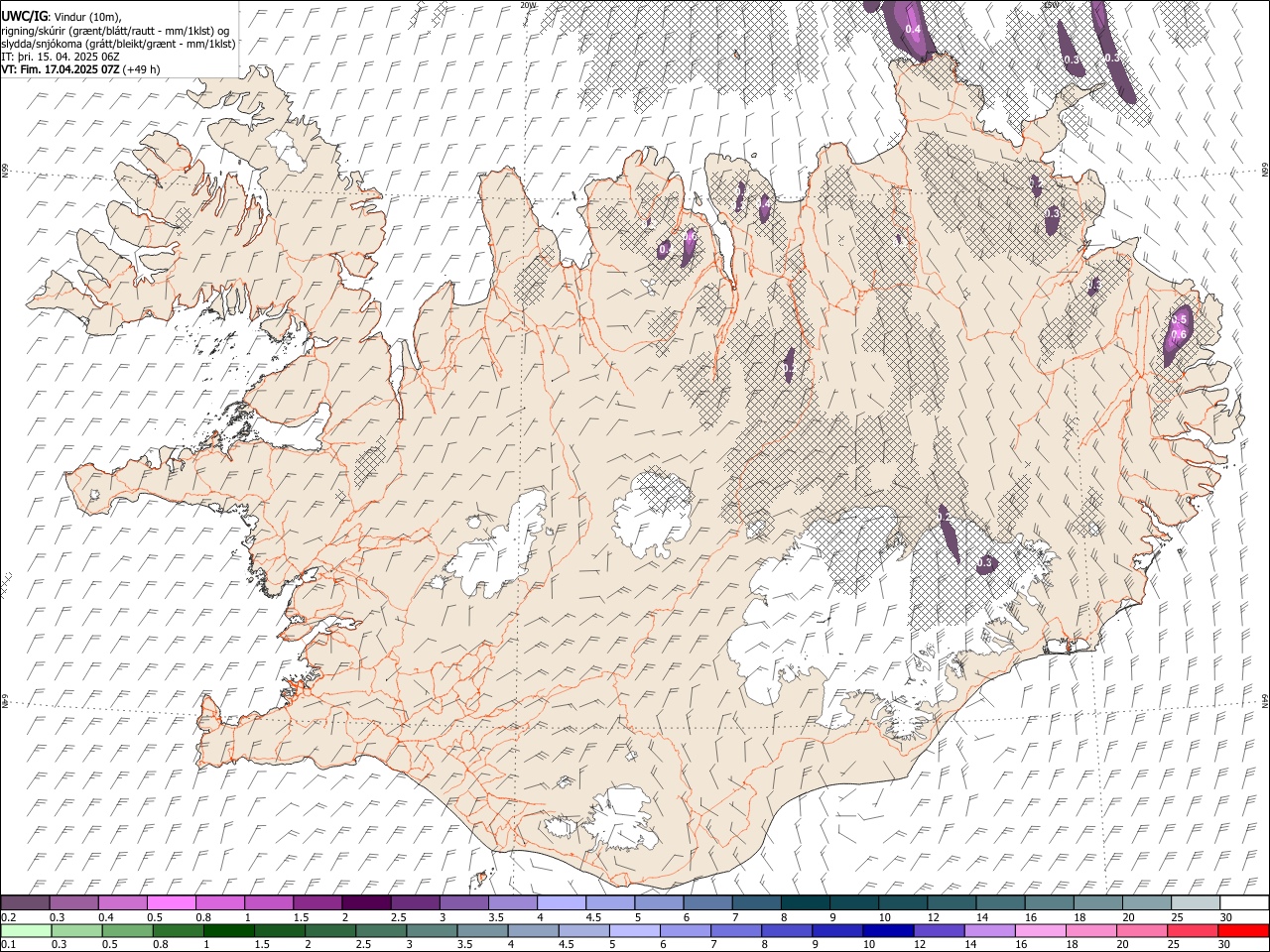The width and height of the screenshot is (1270, 952).
Task: Select the 'Vindur (10m)' header text
Action: (87, 18)
